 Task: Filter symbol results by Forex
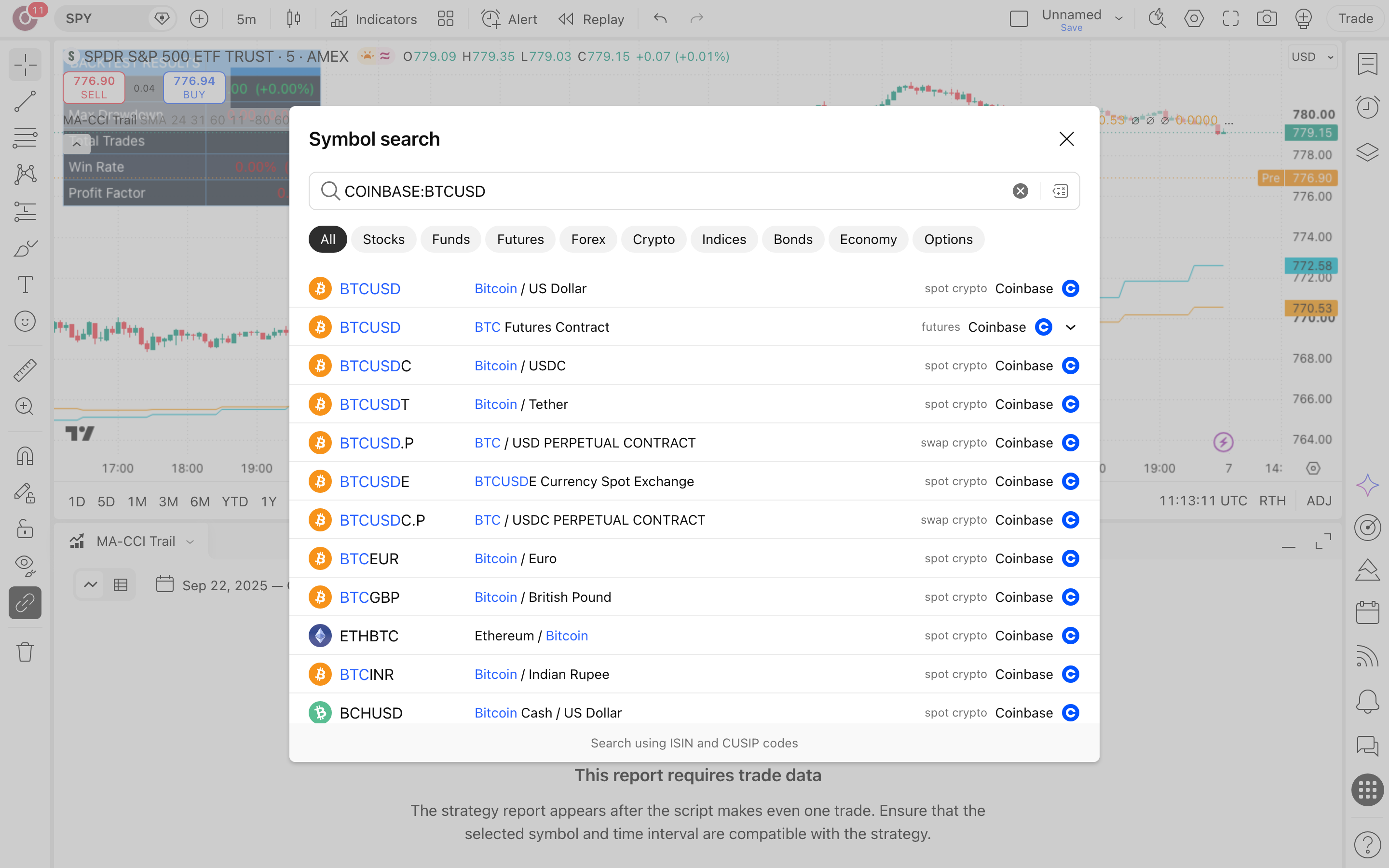[x=588, y=239]
